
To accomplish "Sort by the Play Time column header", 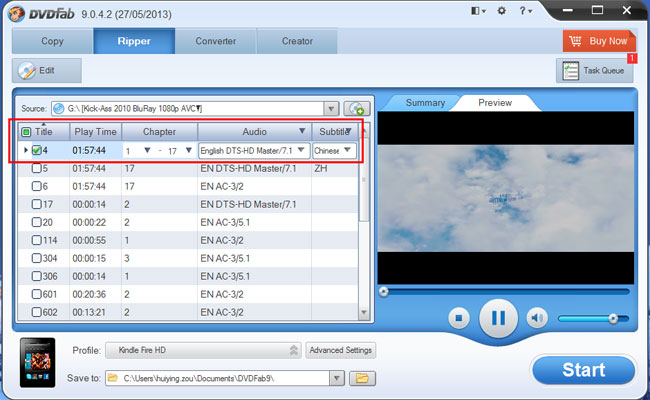I will (x=95, y=132).
